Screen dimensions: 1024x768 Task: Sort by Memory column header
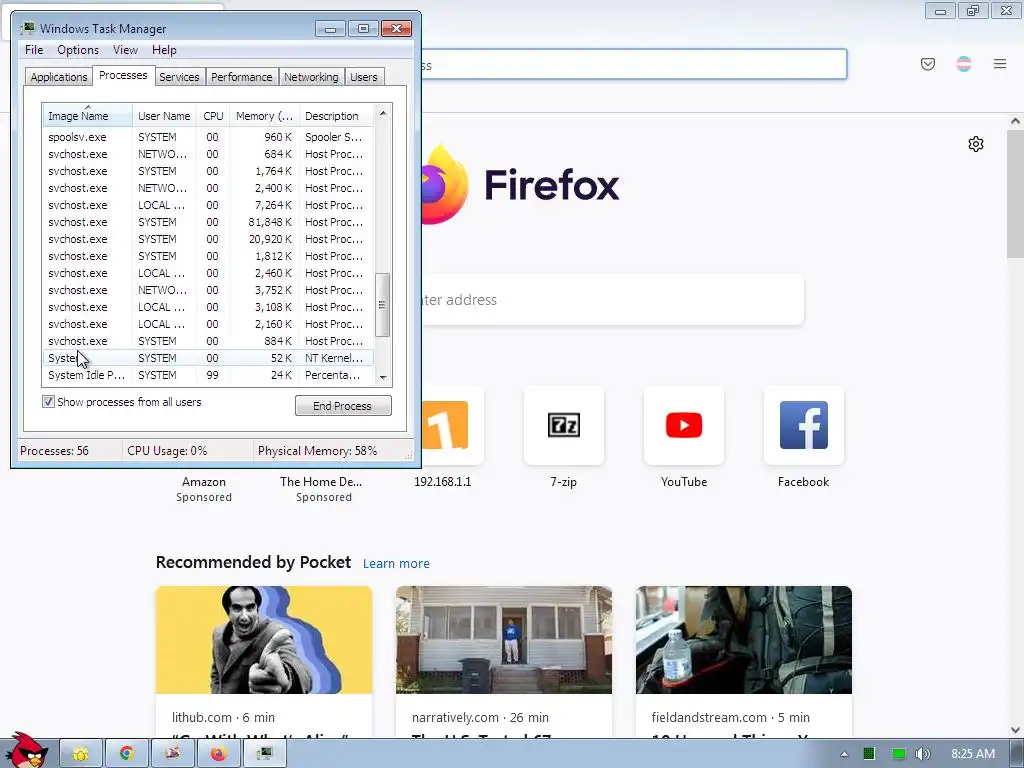[x=264, y=116]
